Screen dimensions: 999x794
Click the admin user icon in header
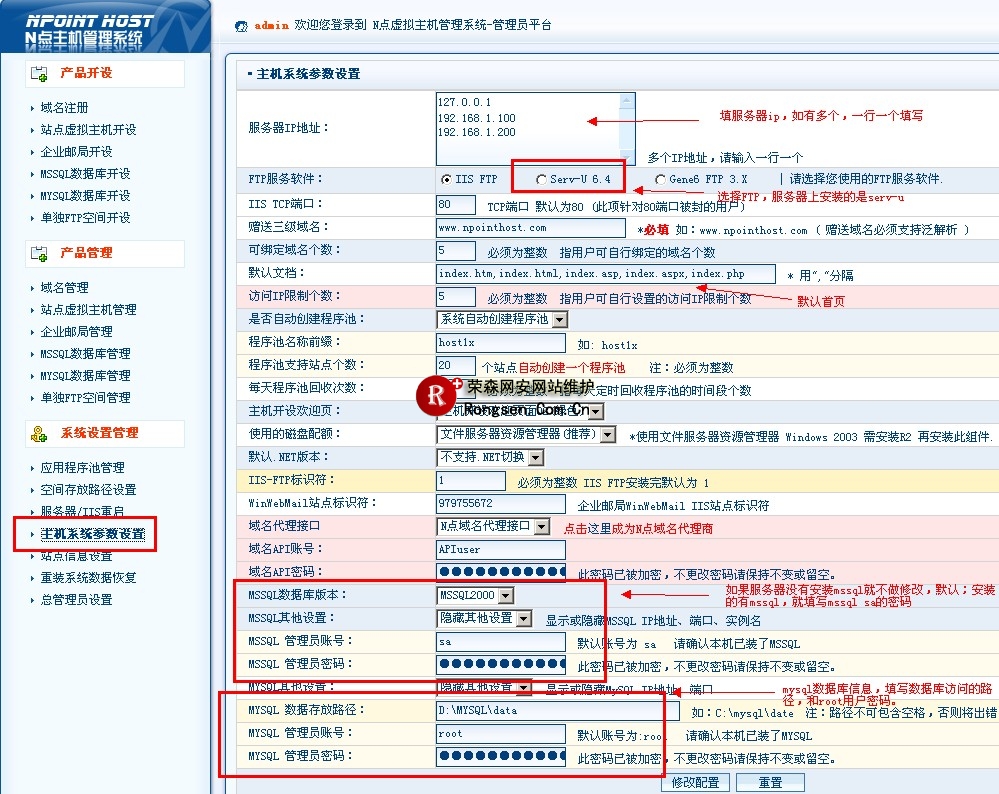(x=240, y=25)
